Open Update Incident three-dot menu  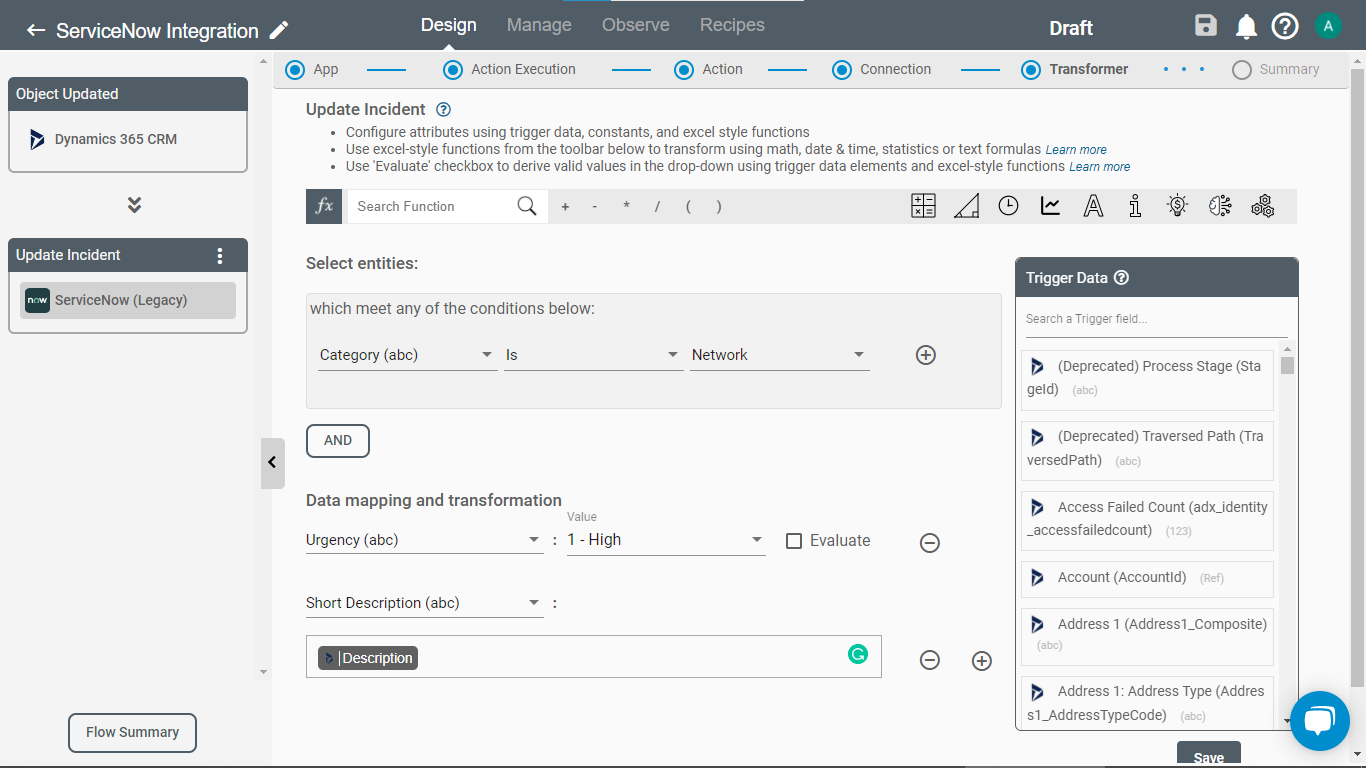pyautogui.click(x=220, y=256)
